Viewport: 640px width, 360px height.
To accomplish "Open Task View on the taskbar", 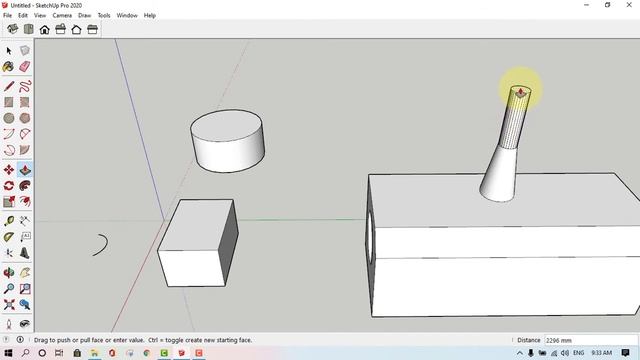I will click(59, 353).
